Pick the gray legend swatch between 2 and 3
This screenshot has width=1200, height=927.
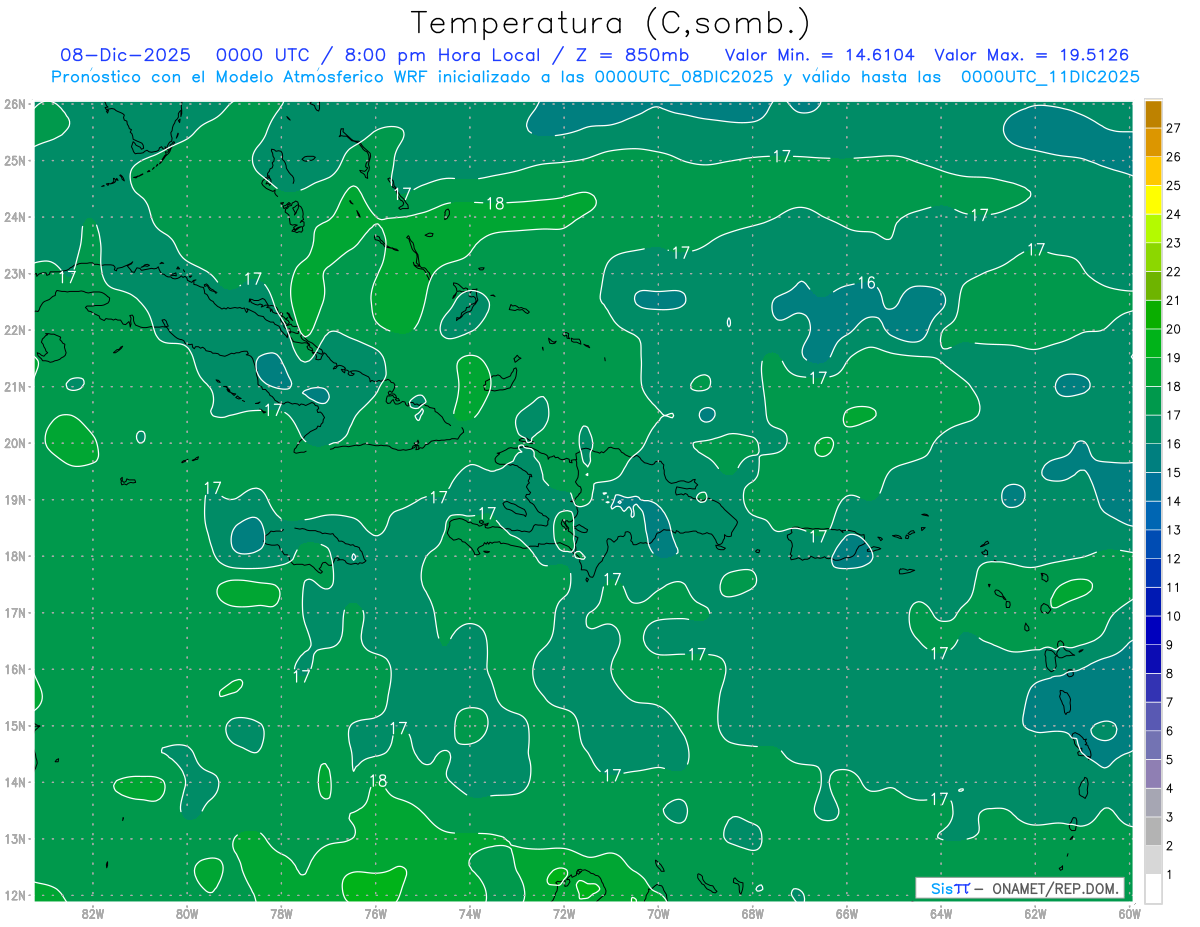click(x=1153, y=831)
